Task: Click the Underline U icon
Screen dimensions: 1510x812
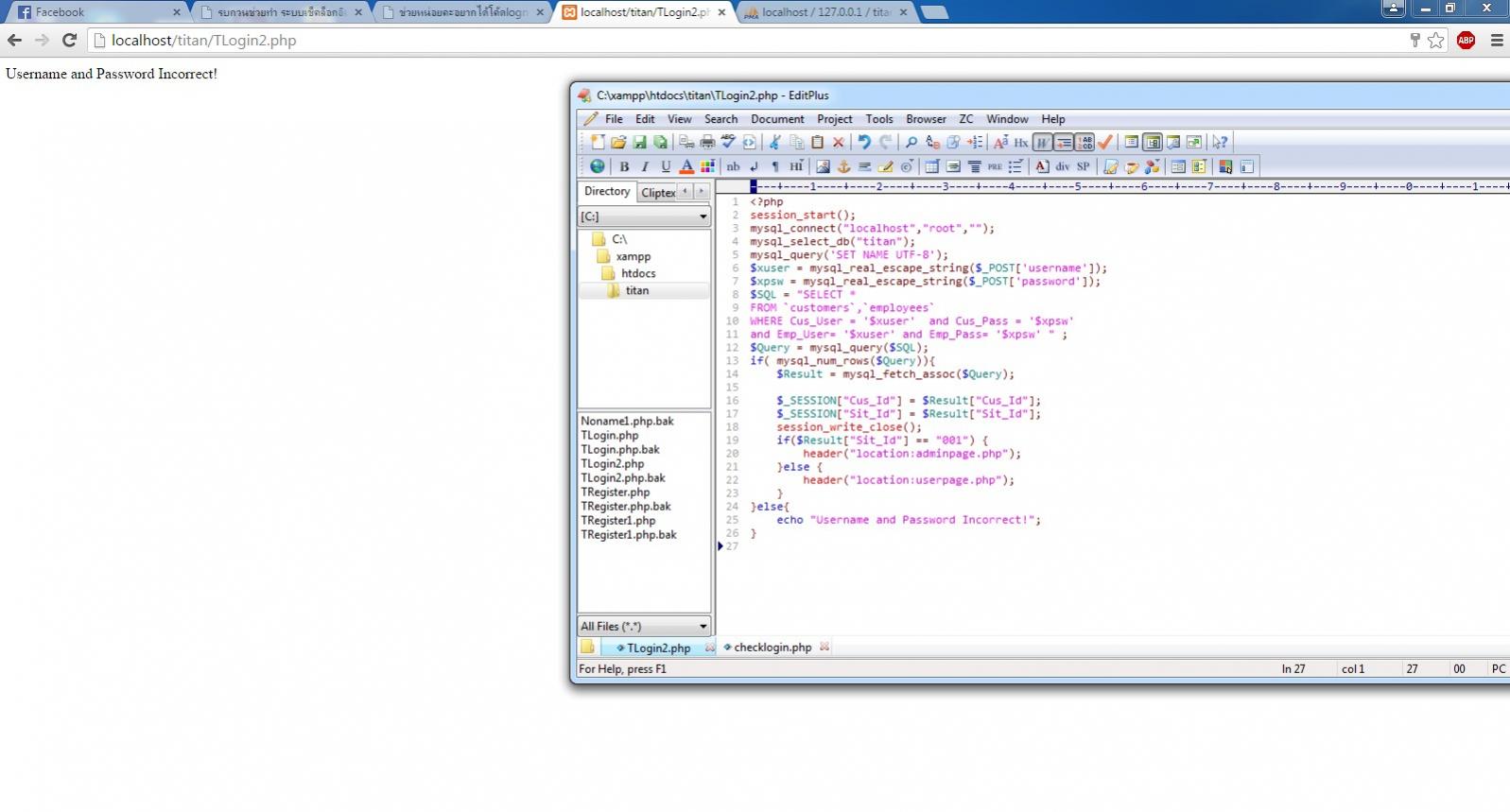Action: click(666, 166)
